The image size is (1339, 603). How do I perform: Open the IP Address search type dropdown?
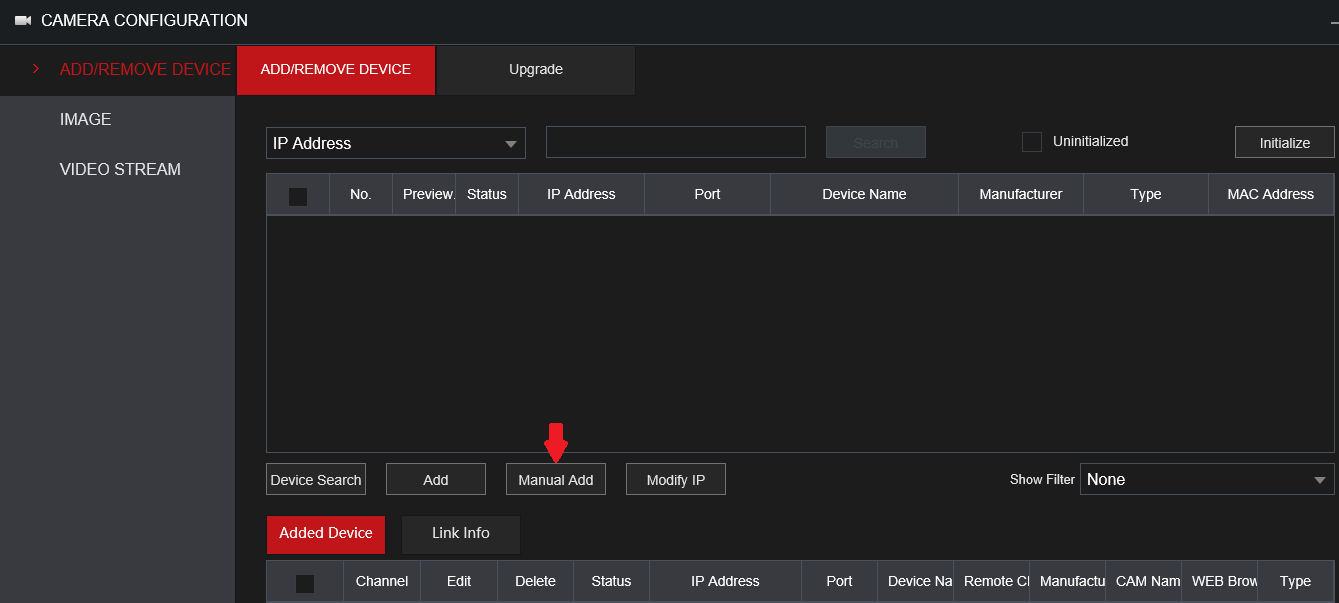click(395, 143)
